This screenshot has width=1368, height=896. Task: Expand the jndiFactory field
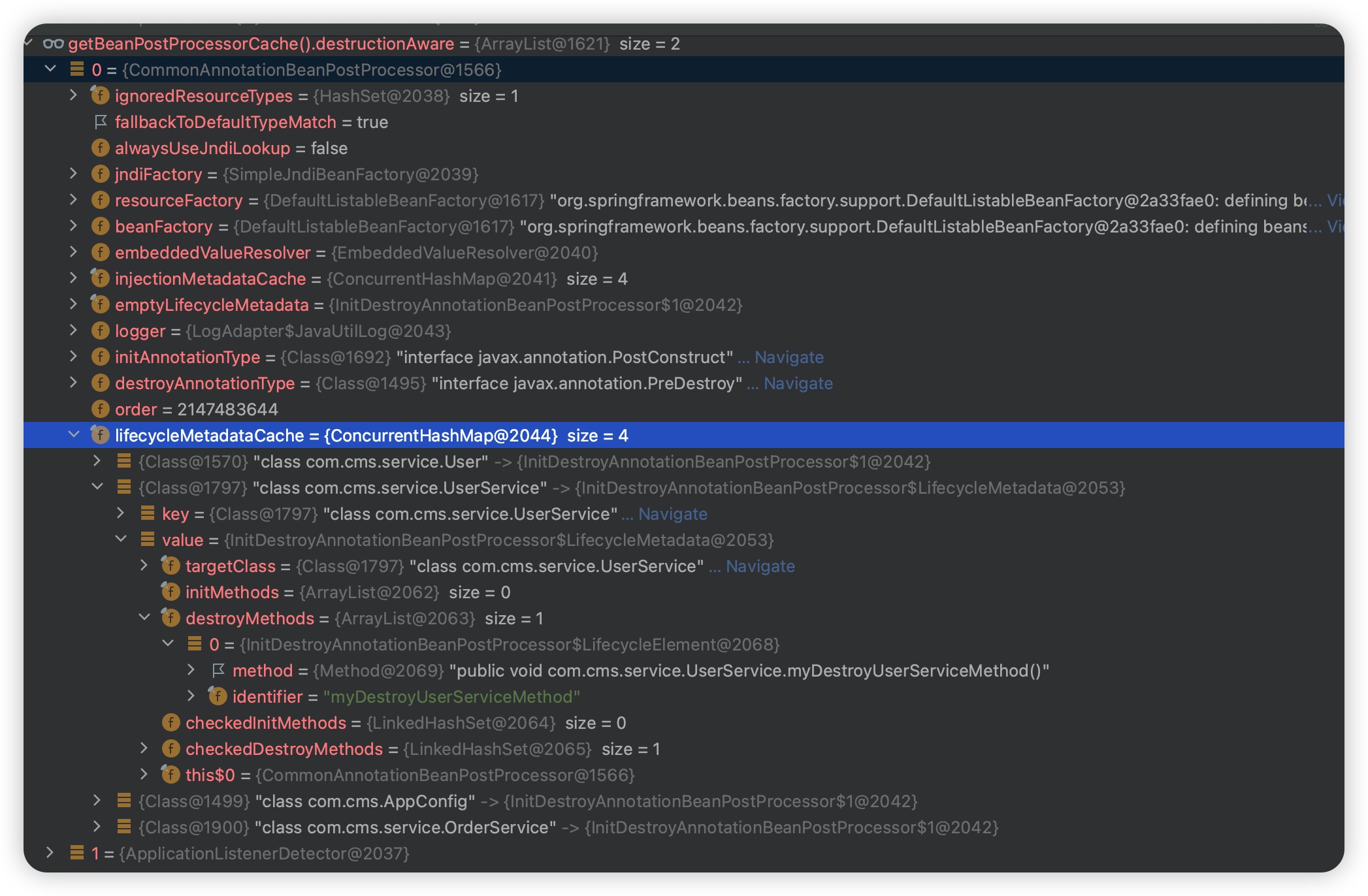[x=74, y=174]
